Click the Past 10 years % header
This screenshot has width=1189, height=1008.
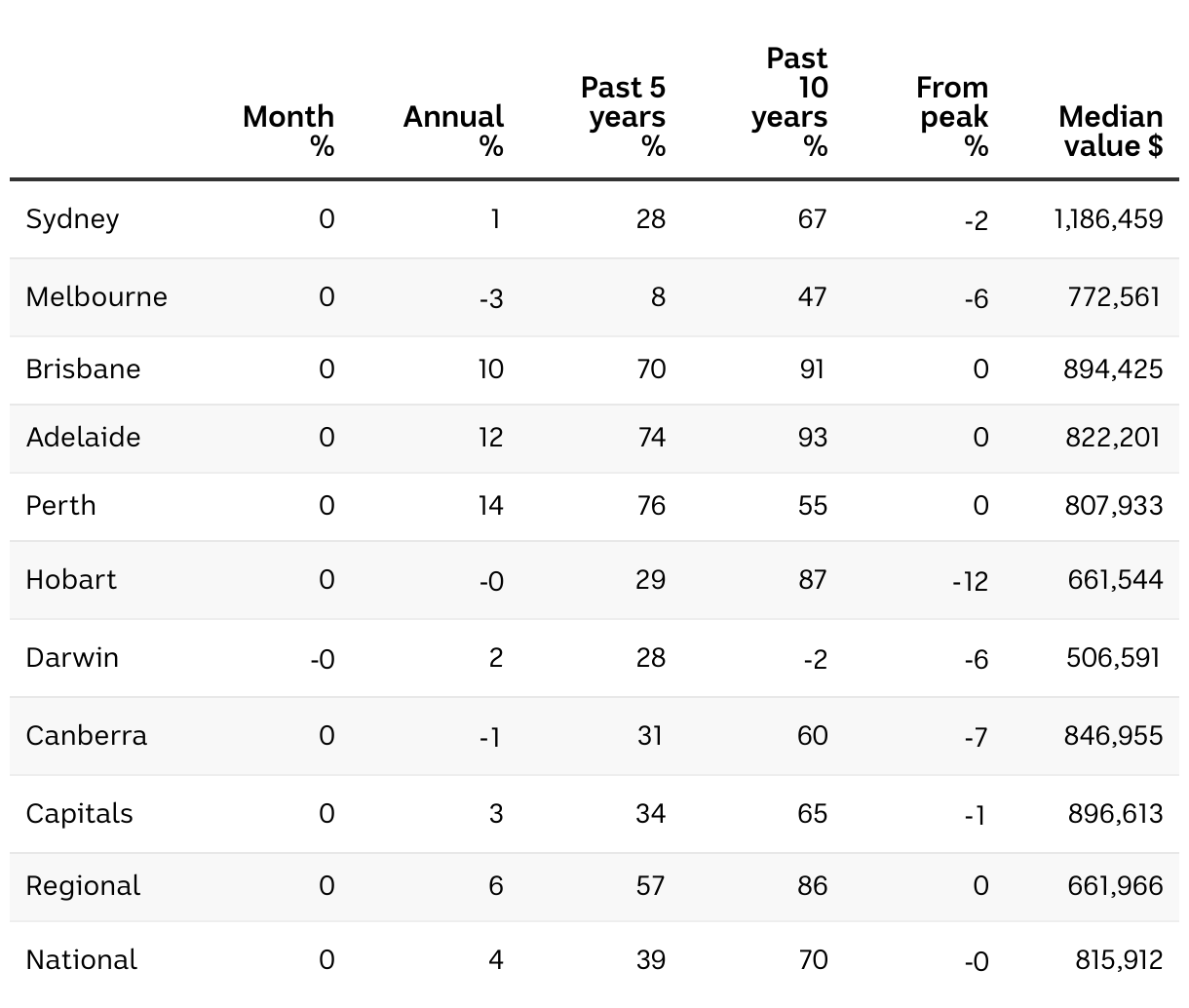point(790,101)
